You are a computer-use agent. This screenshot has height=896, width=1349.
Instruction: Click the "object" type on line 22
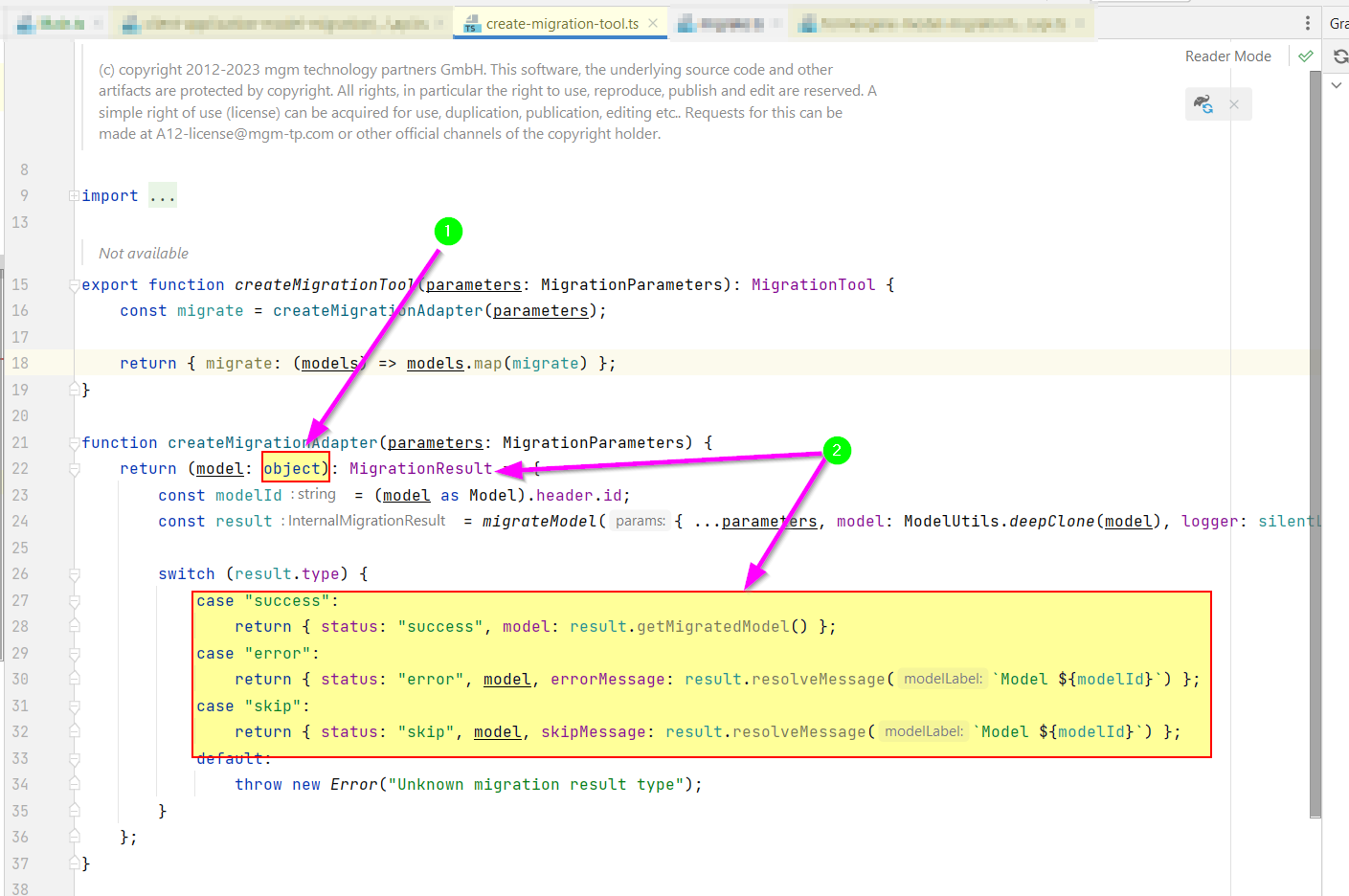(292, 469)
